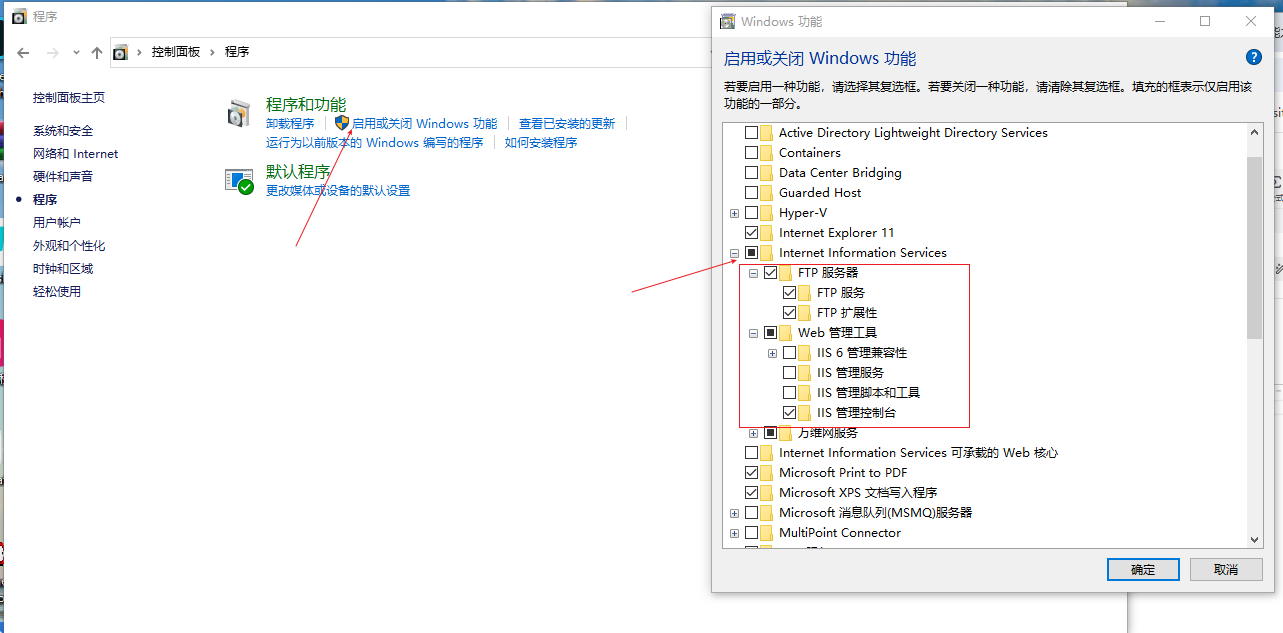Expand the MultiPoint Connector node
The width and height of the screenshot is (1283, 633).
click(734, 533)
